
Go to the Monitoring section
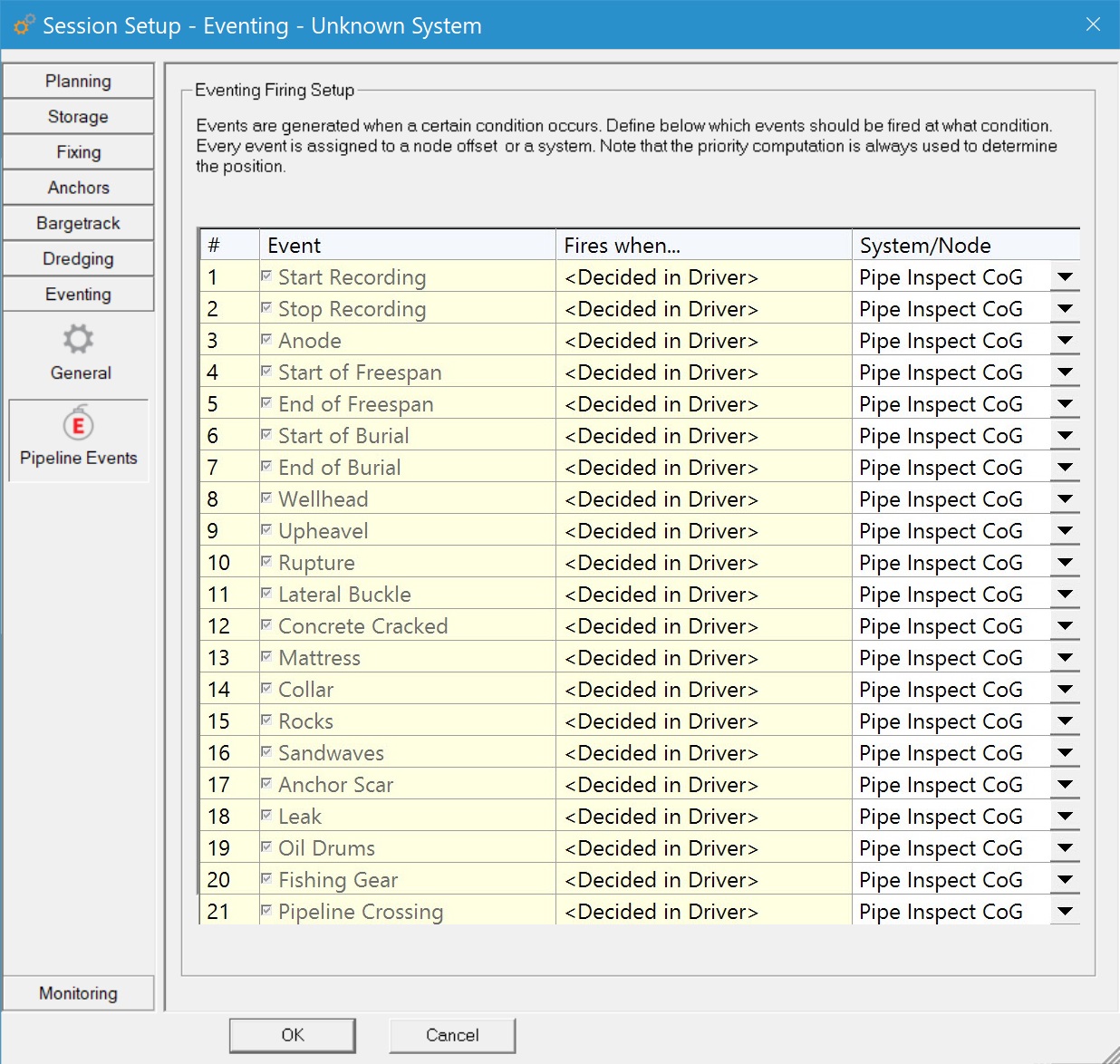tap(78, 993)
